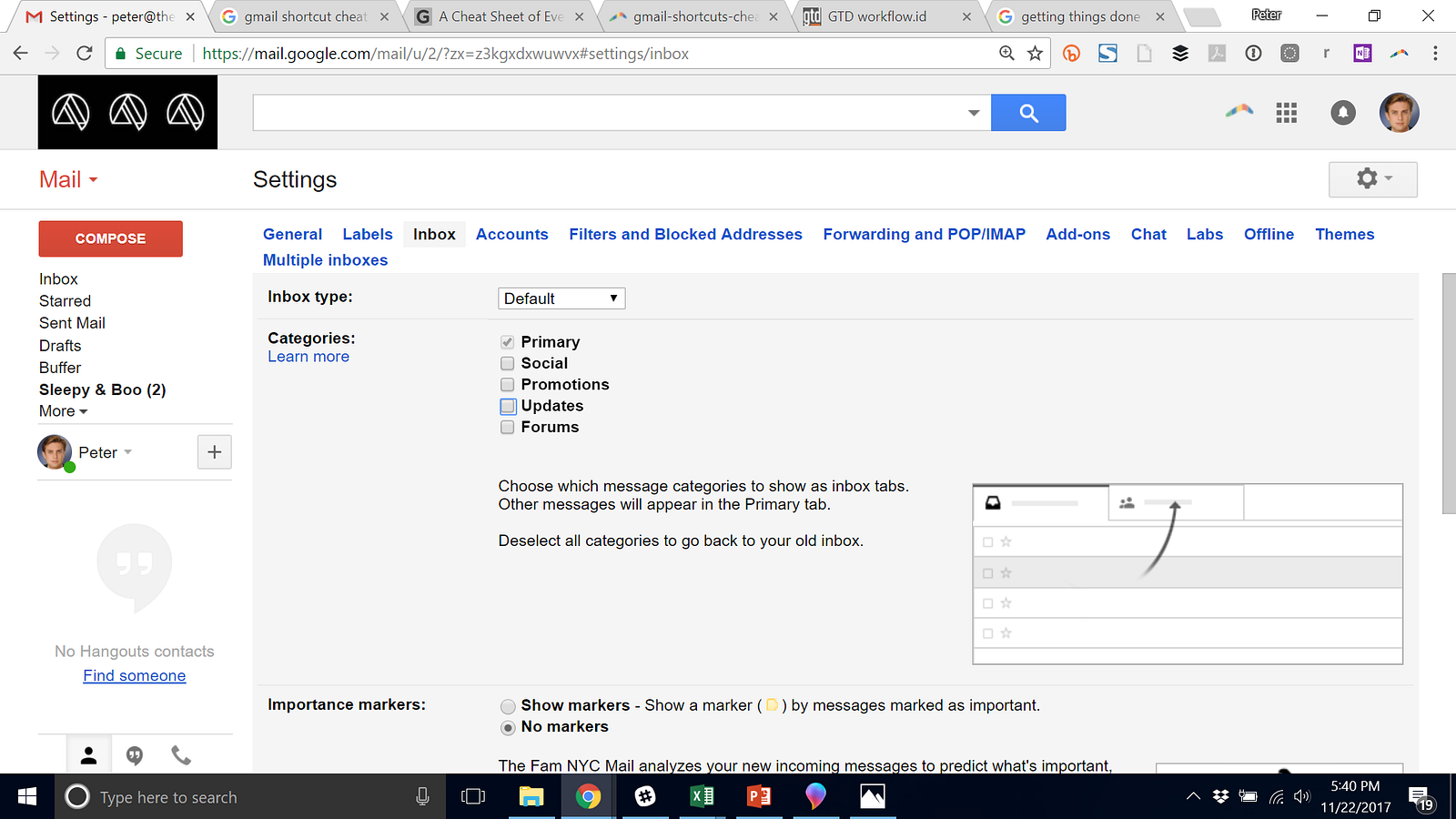Switch to the GTD workflow.id browser tab
The height and width of the screenshot is (819, 1456).
(x=877, y=16)
